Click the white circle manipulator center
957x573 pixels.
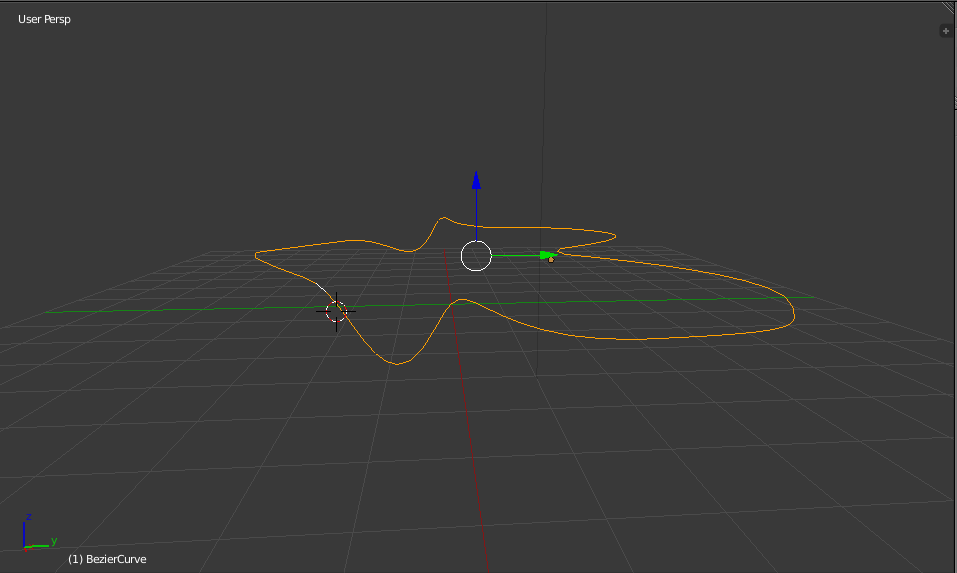[476, 256]
